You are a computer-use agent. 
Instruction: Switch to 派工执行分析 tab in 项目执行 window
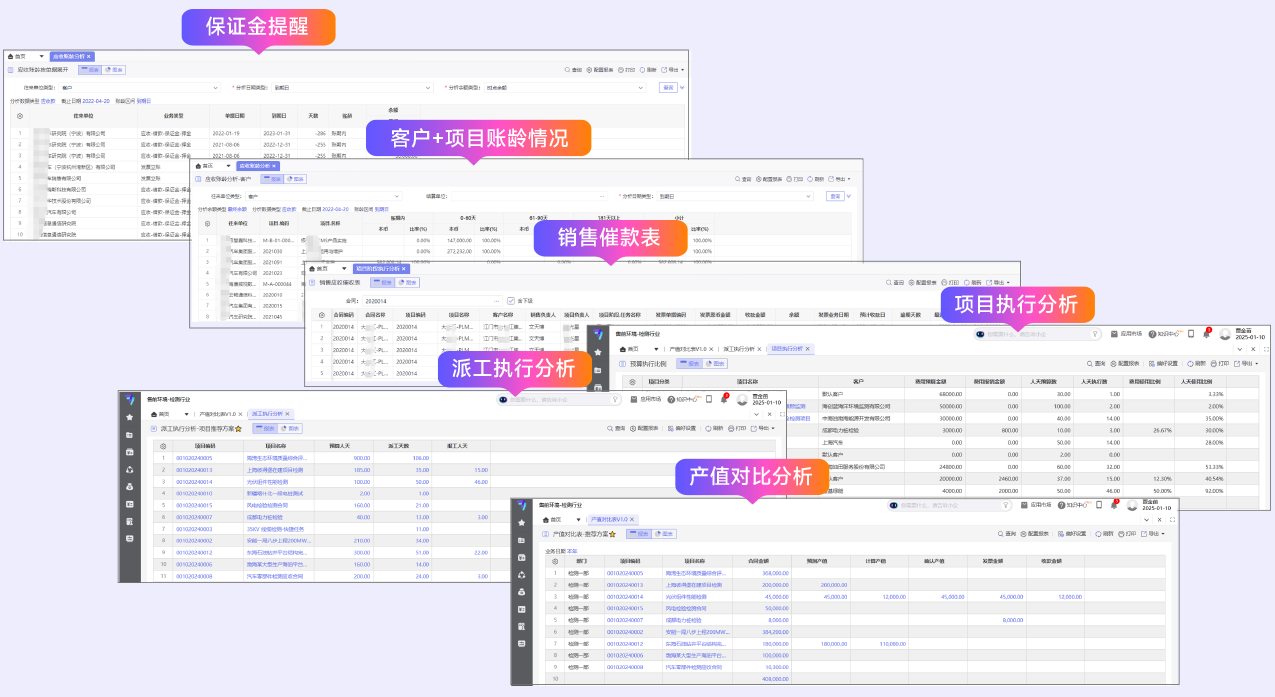coord(738,349)
